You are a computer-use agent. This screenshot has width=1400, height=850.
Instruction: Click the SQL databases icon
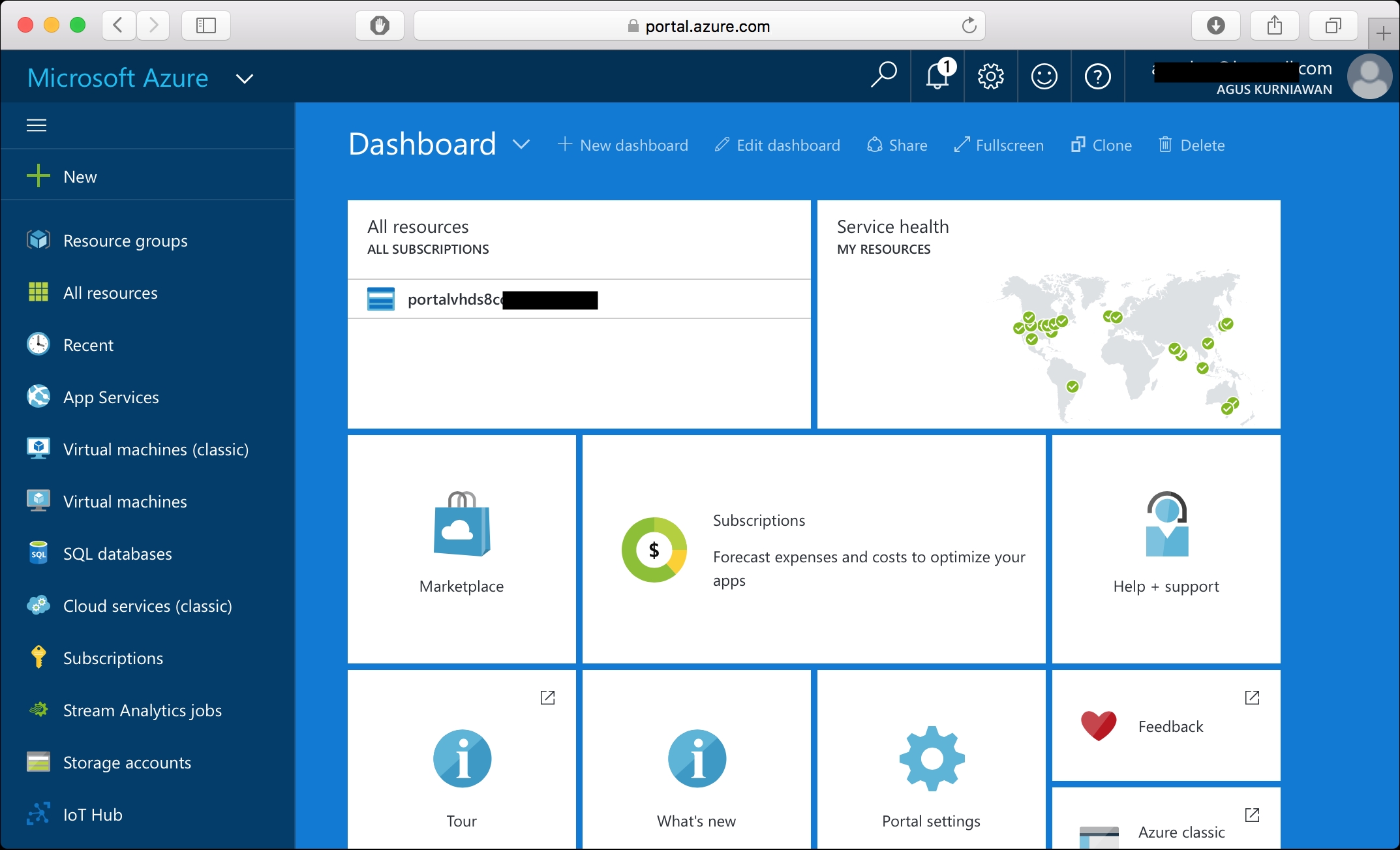tap(38, 553)
